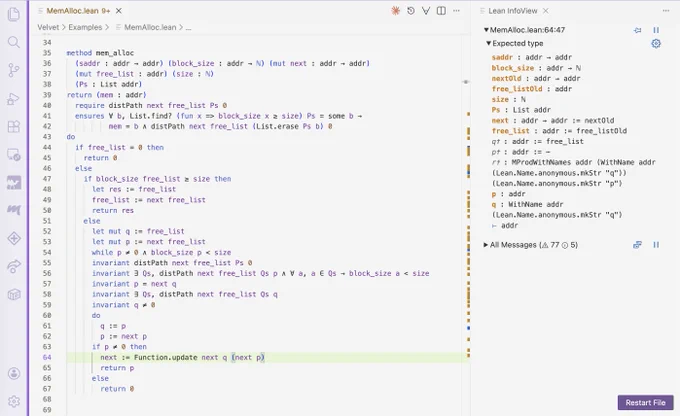Click '⊢ addr' goal in InfoView
This screenshot has height=416, width=680.
point(505,226)
